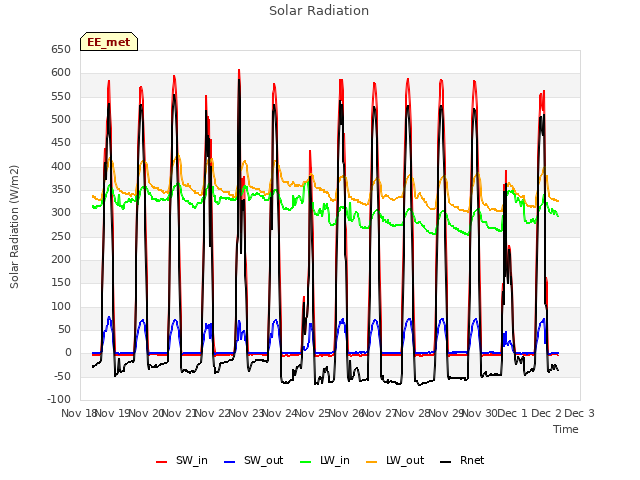Click the Nov 21 x-axis date label
This screenshot has height=480, width=640.
(180, 413)
